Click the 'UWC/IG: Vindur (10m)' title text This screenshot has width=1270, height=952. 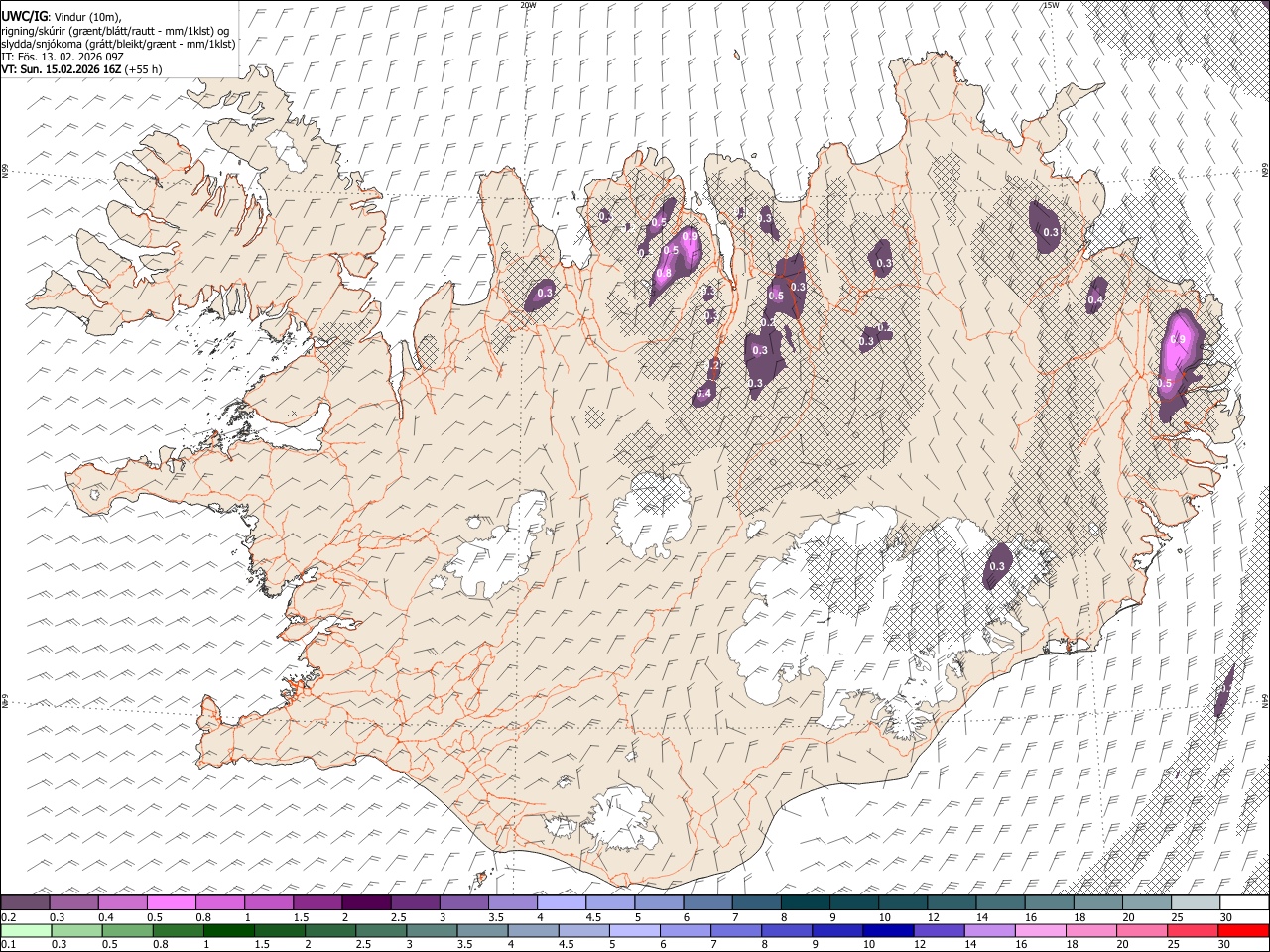pos(61,16)
